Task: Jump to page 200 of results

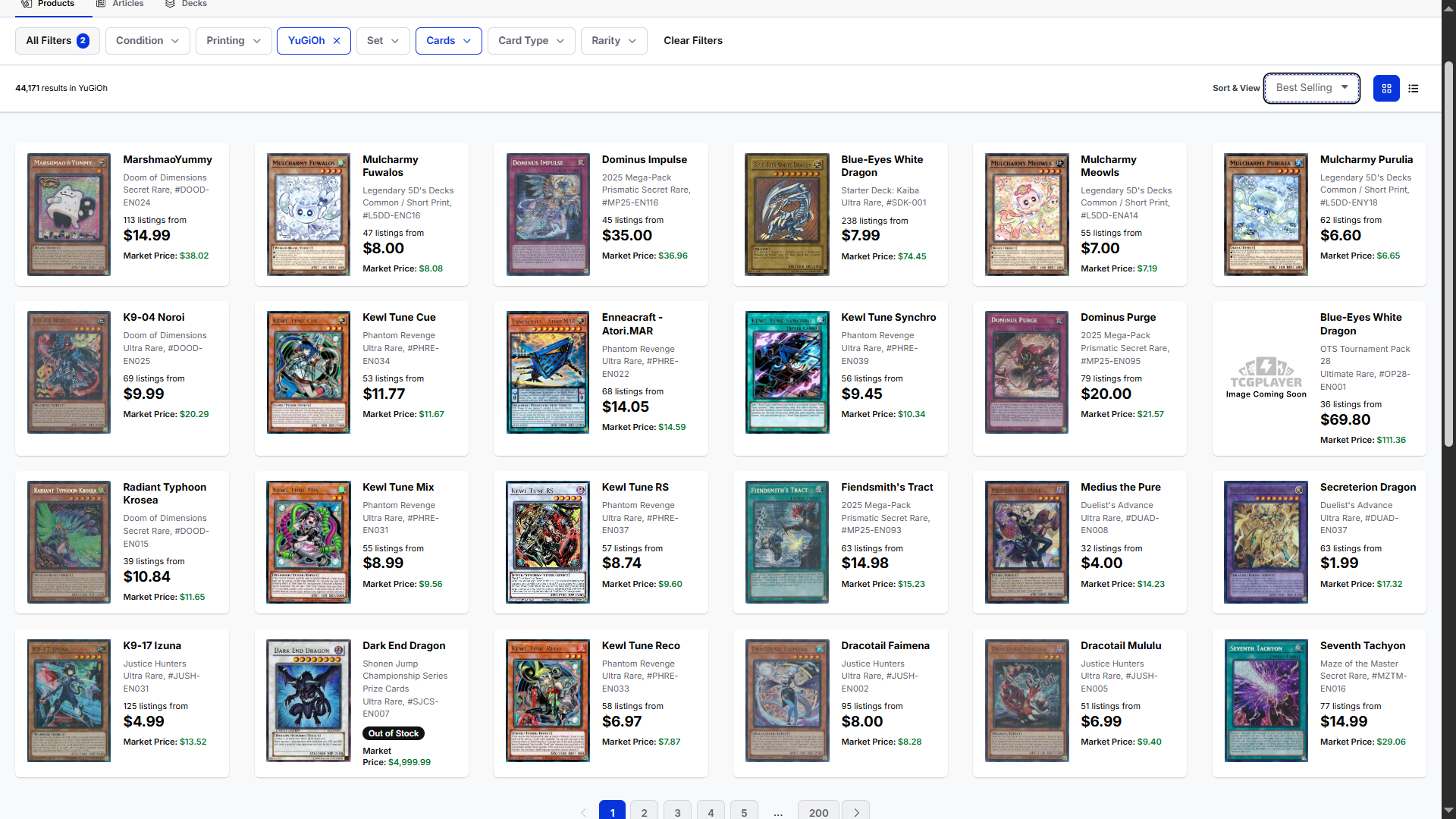Action: (818, 811)
